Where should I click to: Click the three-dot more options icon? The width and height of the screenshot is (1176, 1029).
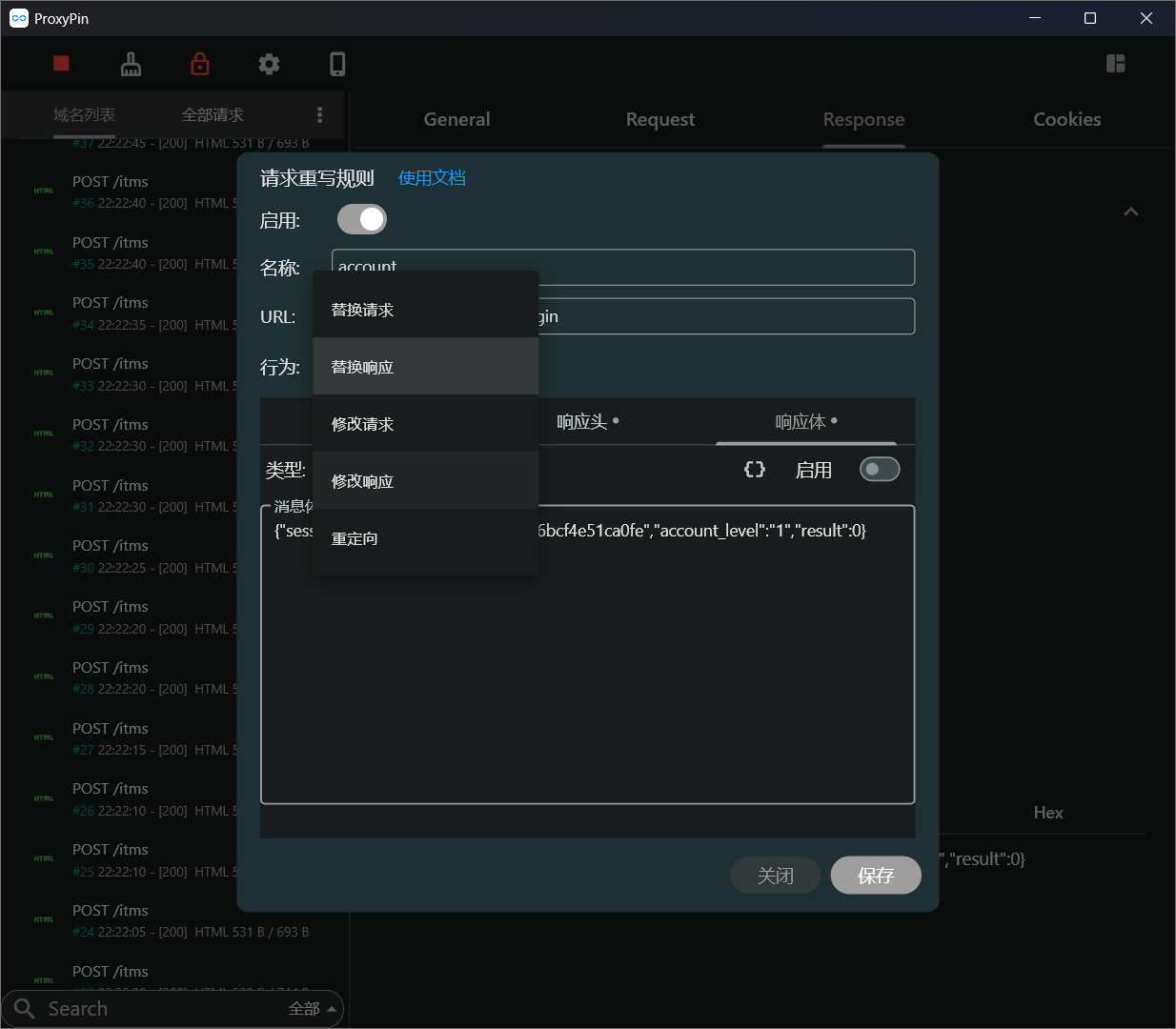319,115
